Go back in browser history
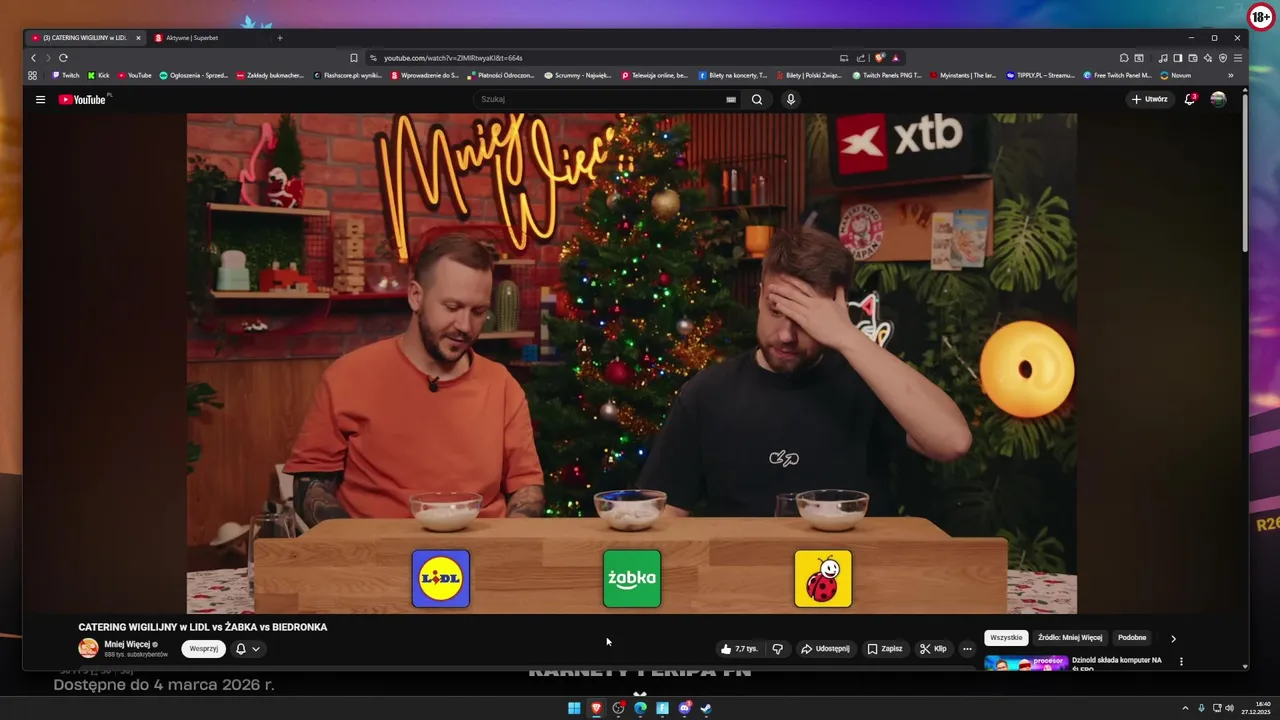This screenshot has width=1280, height=720. 33,58
